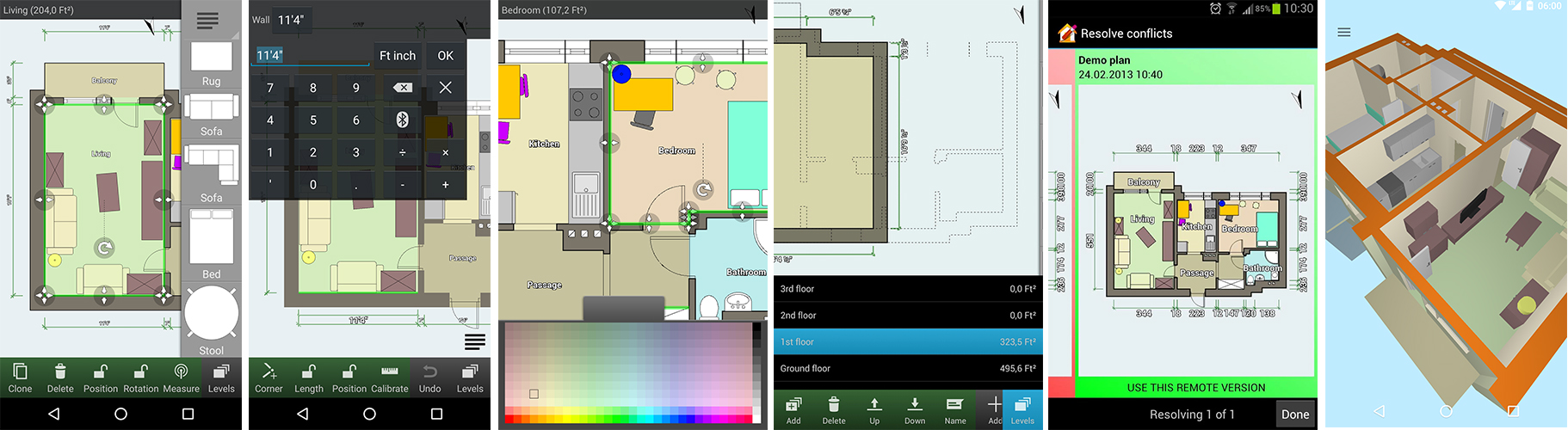Tap the 0 key on keypad
The image size is (1568, 430).
313,185
